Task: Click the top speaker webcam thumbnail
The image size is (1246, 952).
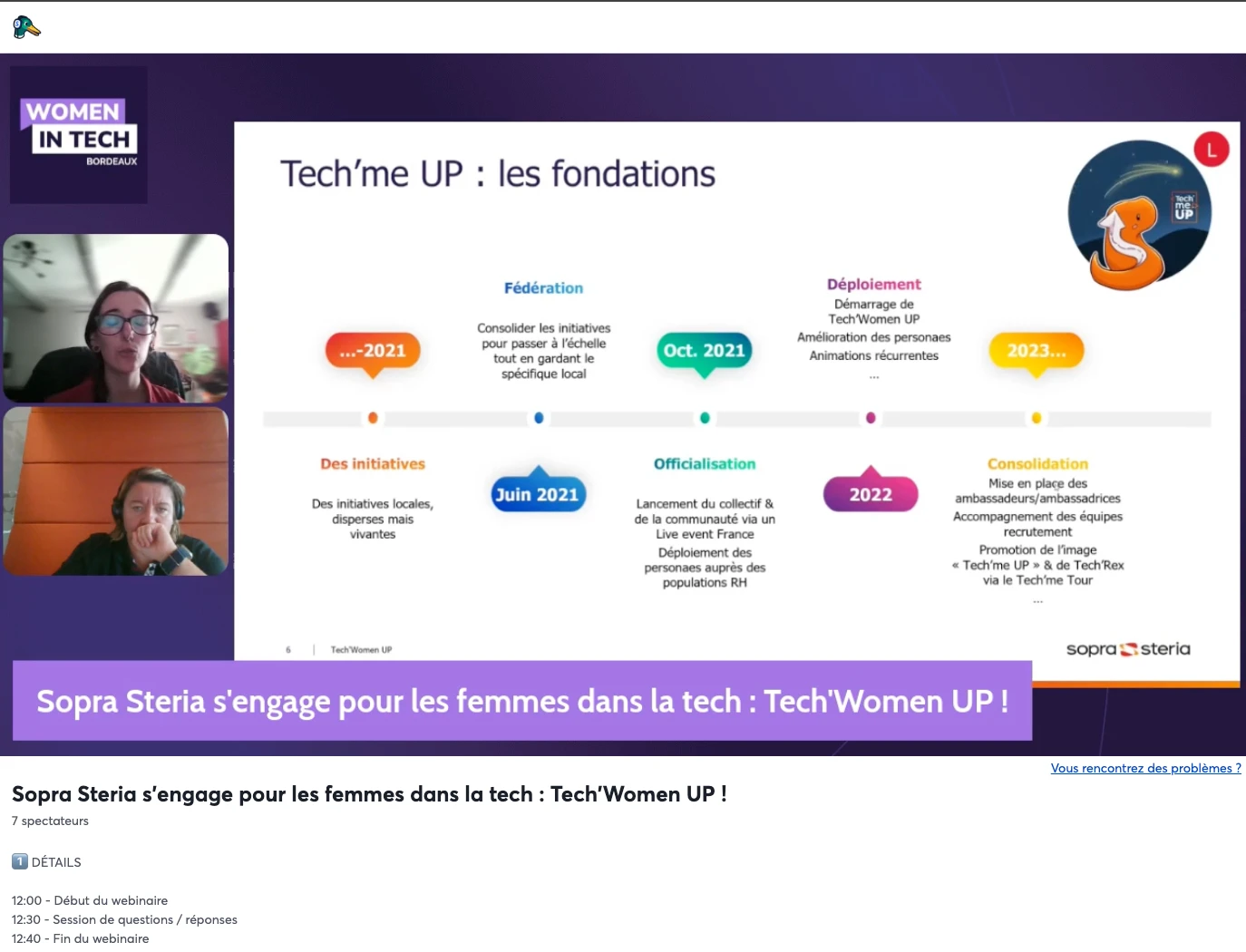Action: click(x=116, y=318)
